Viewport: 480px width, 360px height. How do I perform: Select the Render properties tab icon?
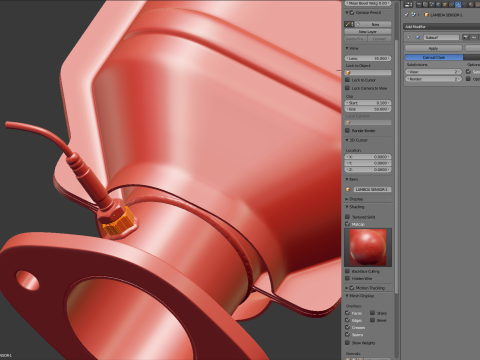tap(419, 4)
